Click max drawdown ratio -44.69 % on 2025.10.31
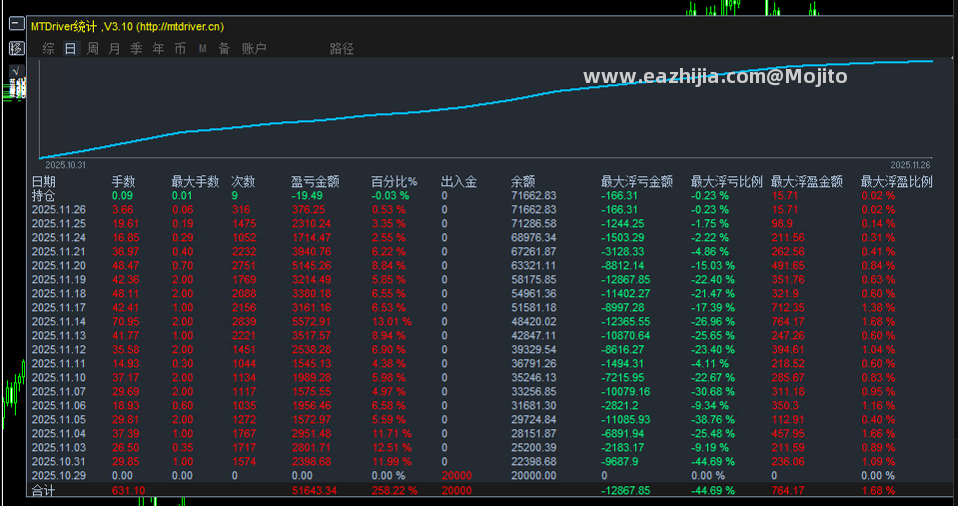 (713, 462)
